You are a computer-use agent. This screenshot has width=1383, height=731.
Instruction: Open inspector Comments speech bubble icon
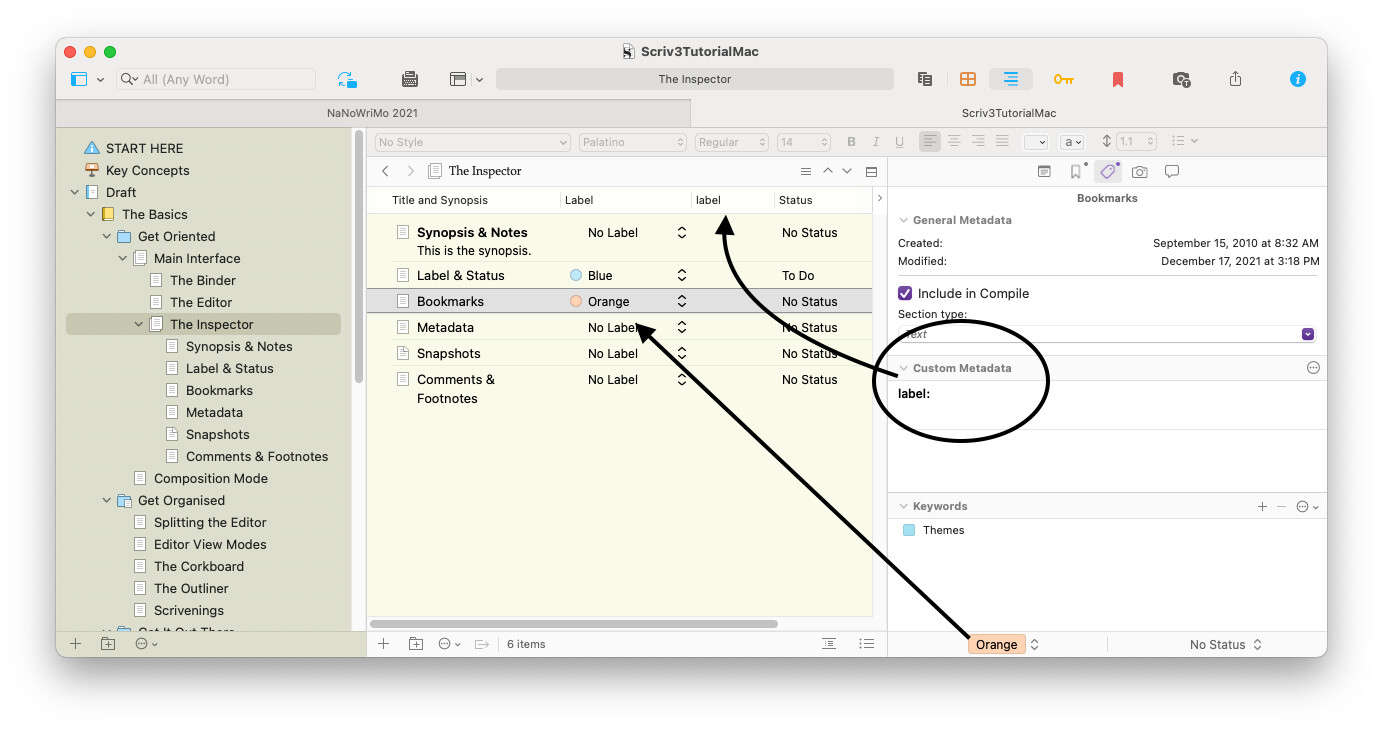[x=1172, y=171]
